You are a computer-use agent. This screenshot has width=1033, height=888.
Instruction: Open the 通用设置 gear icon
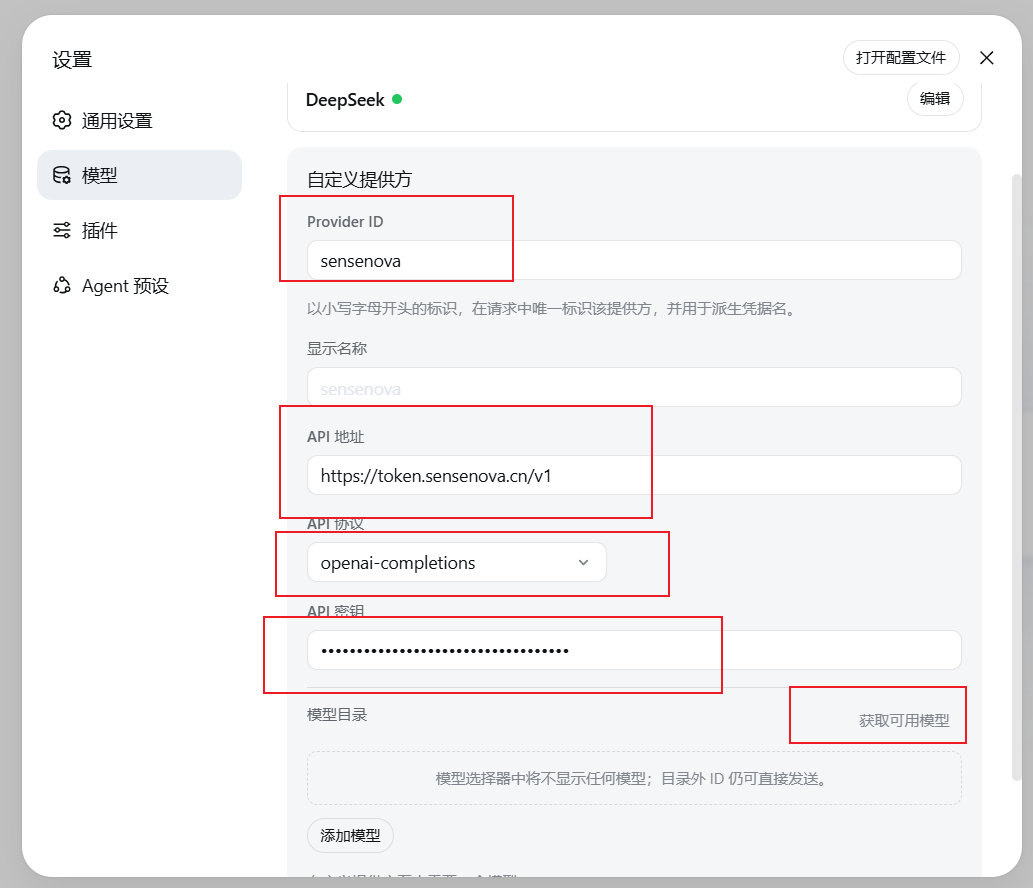point(62,121)
